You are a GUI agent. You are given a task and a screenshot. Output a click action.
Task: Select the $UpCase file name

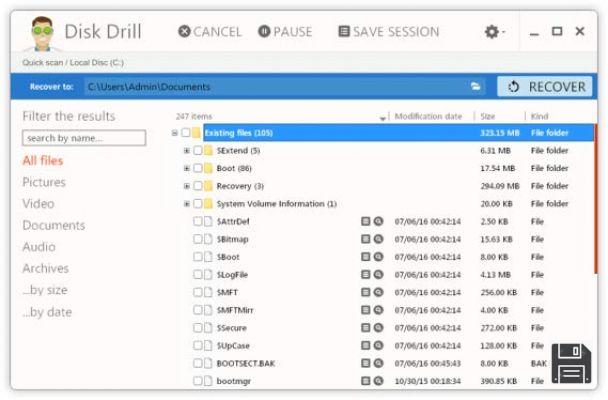point(233,346)
